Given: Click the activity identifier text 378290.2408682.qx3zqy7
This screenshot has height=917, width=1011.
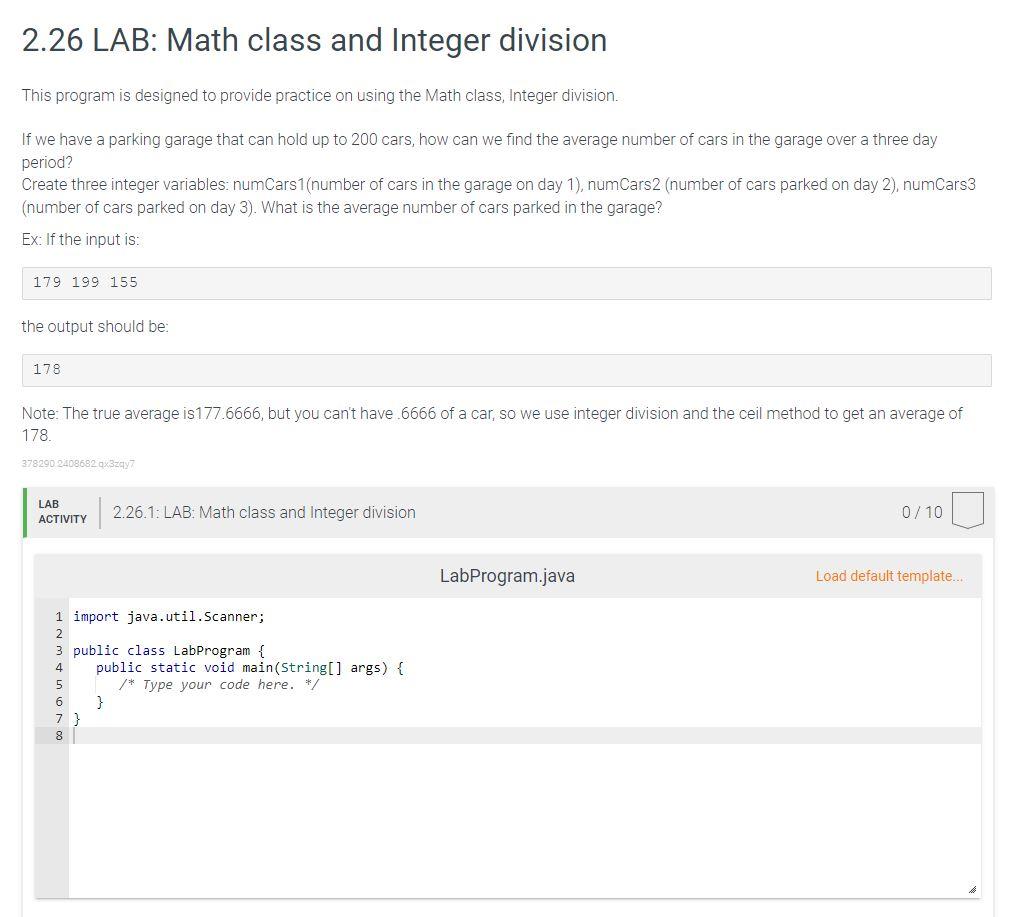Looking at the screenshot, I should point(78,463).
